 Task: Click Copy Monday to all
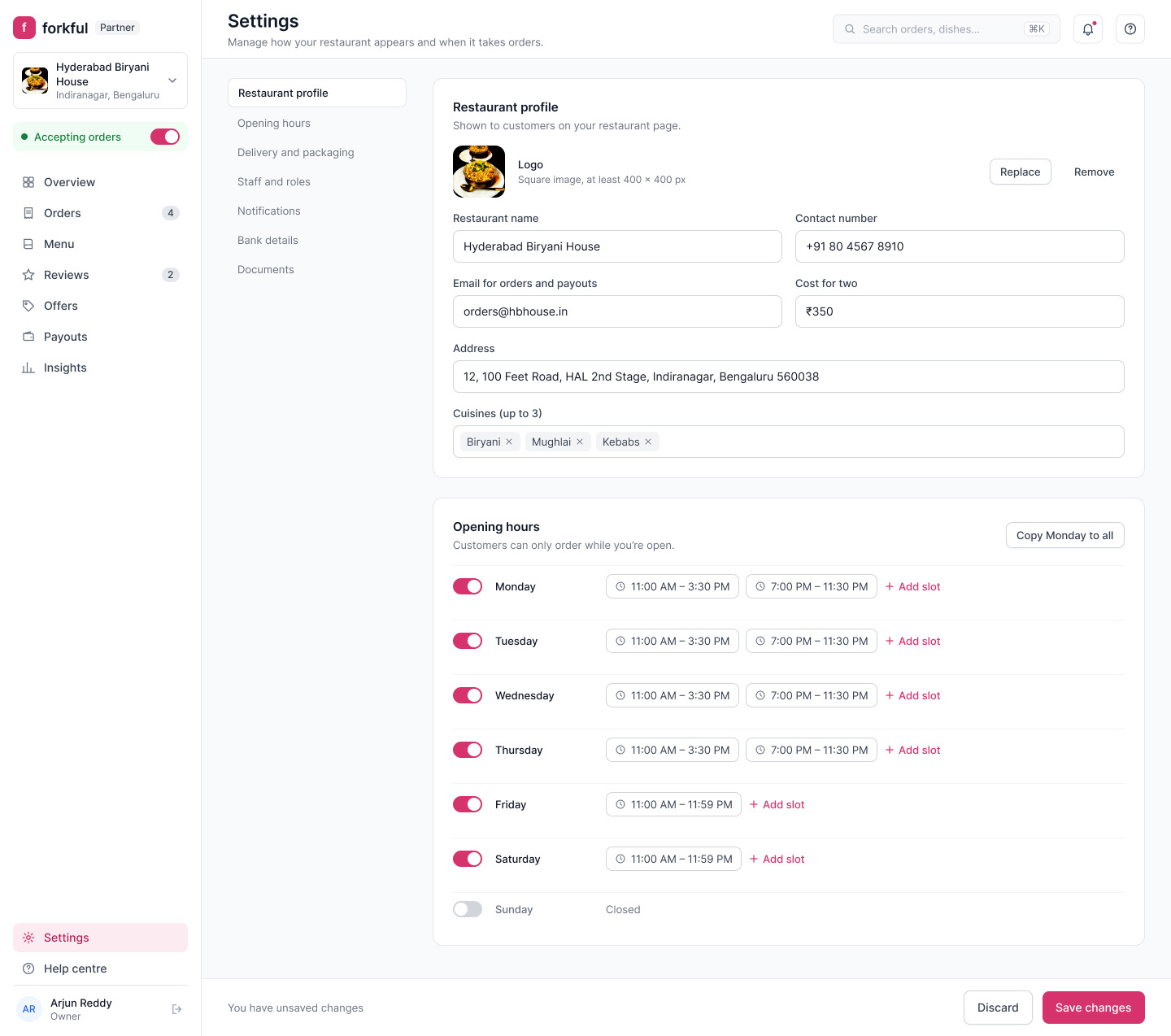click(1065, 535)
